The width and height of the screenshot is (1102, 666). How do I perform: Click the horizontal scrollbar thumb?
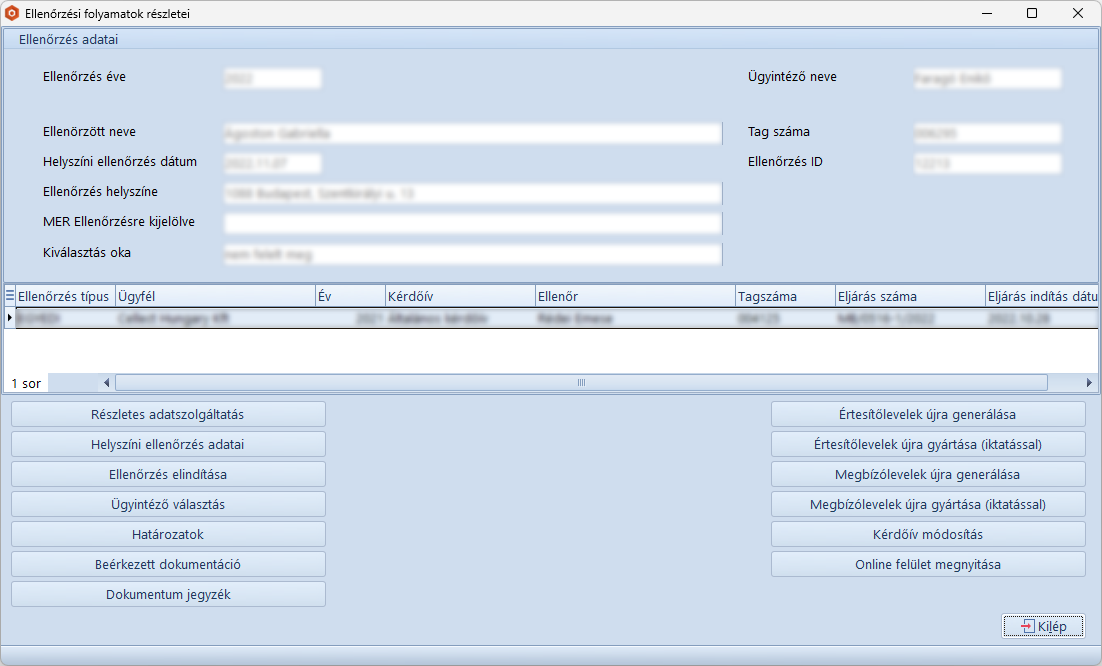click(580, 382)
